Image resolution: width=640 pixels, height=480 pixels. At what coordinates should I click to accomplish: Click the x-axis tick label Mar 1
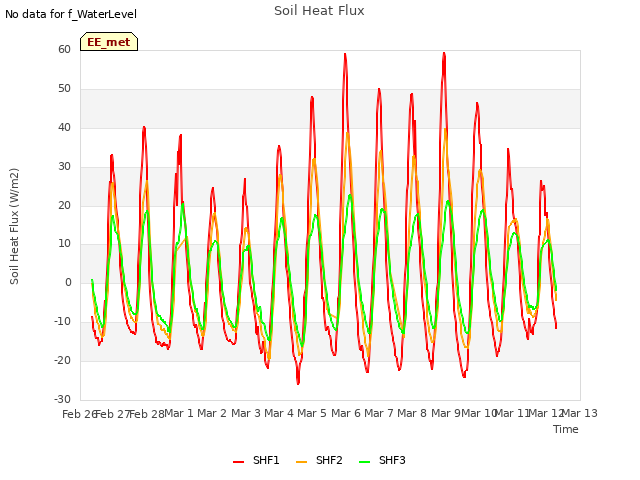178,413
